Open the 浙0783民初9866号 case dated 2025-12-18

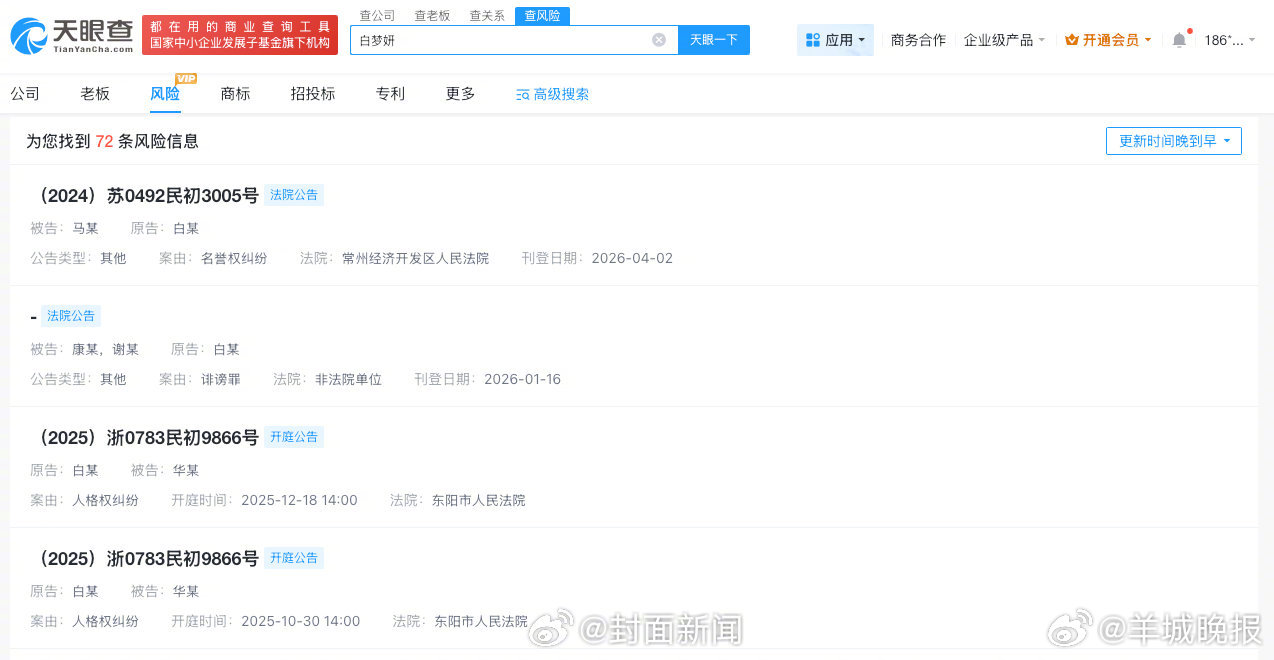coord(144,438)
